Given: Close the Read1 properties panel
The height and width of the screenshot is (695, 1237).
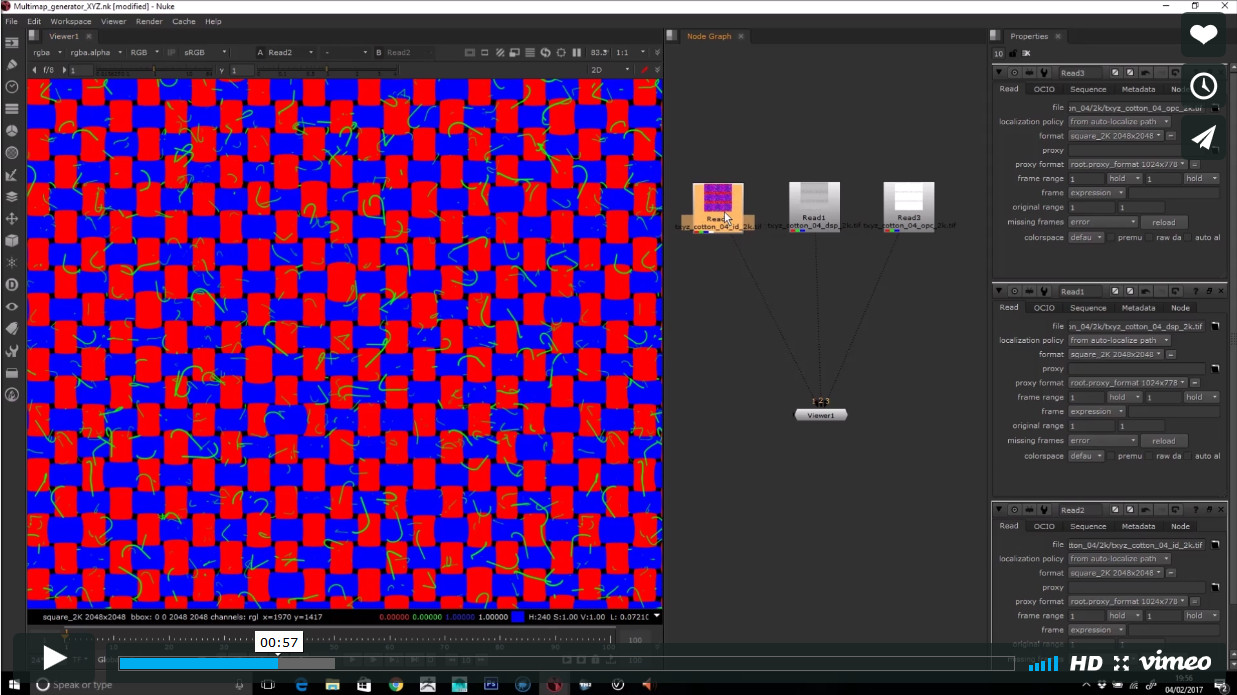Looking at the screenshot, I should coord(1220,291).
